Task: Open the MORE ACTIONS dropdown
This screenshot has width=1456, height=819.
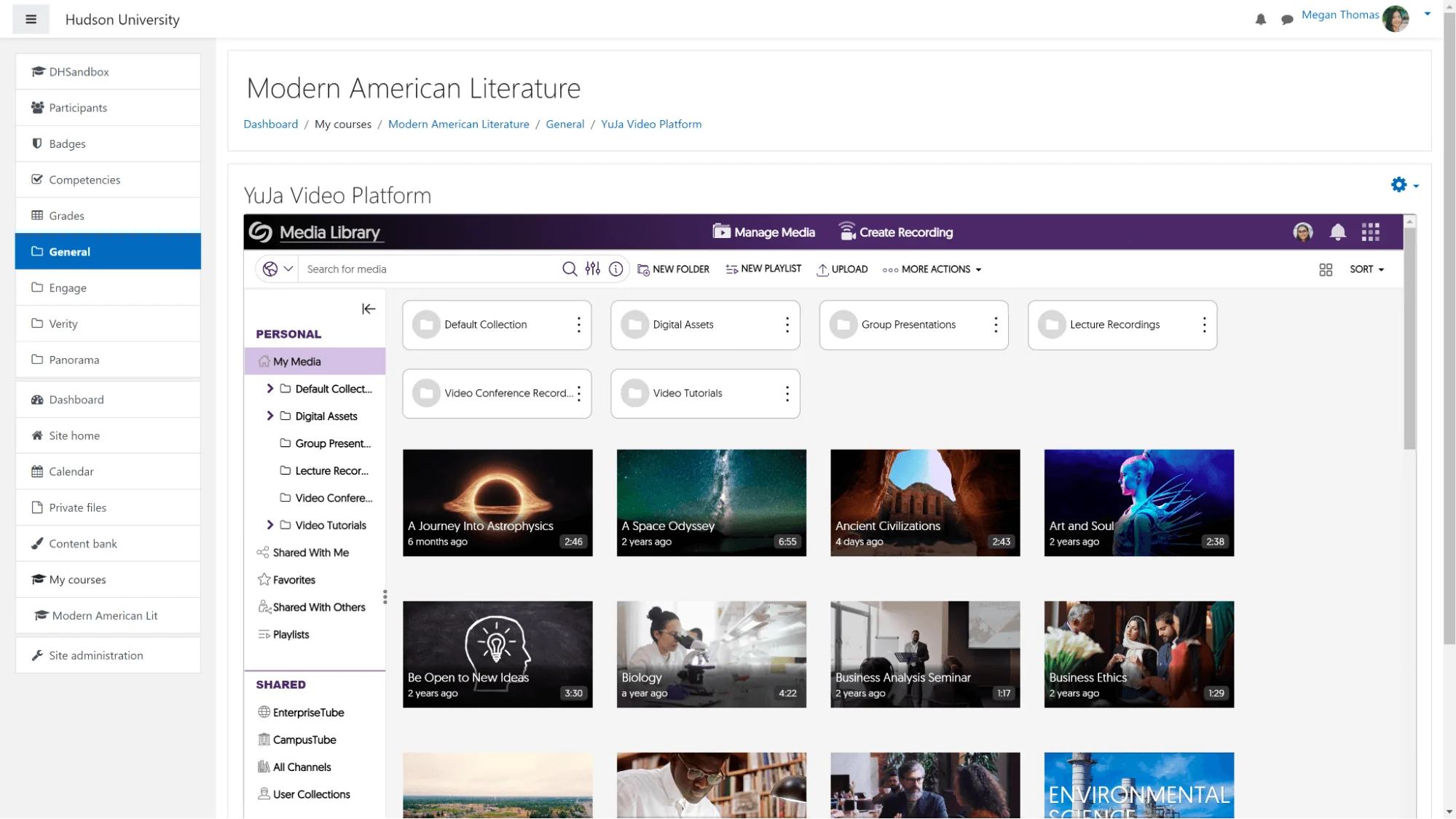Action: tap(932, 269)
